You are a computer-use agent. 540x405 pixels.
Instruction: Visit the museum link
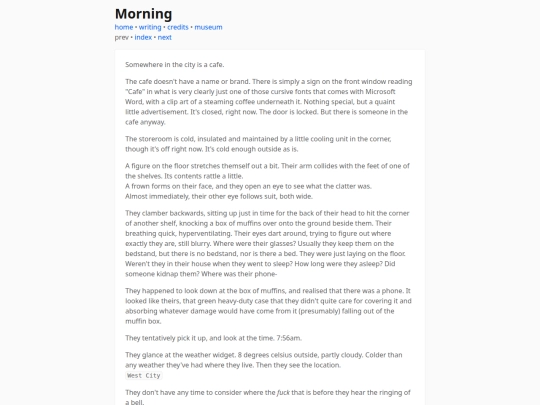tap(208, 27)
